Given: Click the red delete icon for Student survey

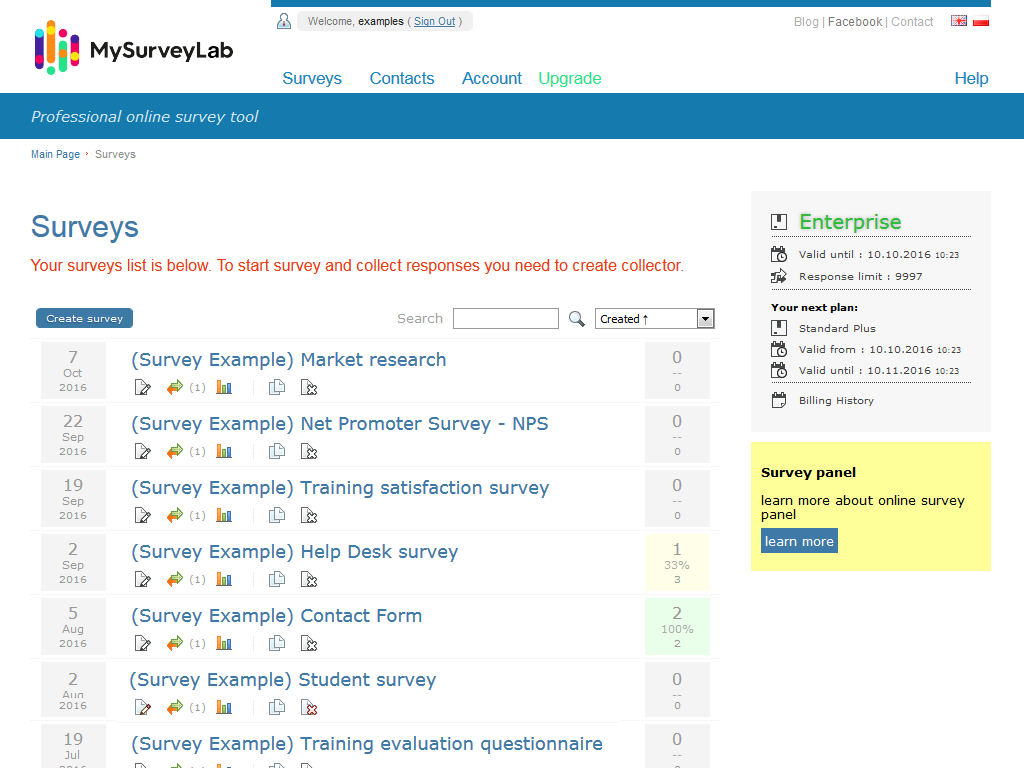Looking at the screenshot, I should pyautogui.click(x=310, y=708).
